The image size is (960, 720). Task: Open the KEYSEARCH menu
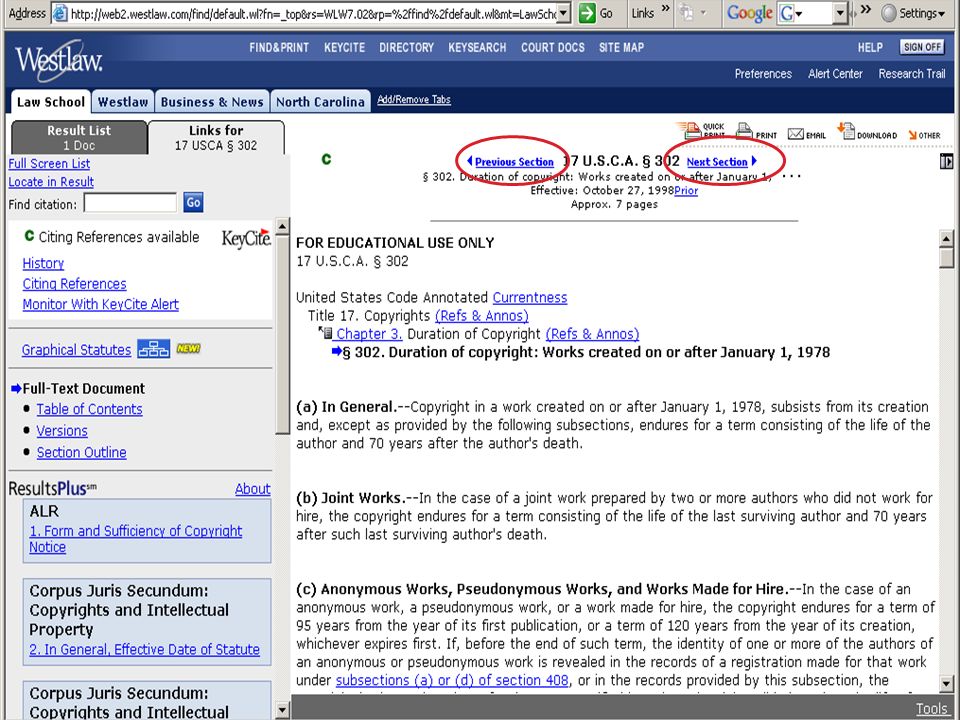pos(477,48)
